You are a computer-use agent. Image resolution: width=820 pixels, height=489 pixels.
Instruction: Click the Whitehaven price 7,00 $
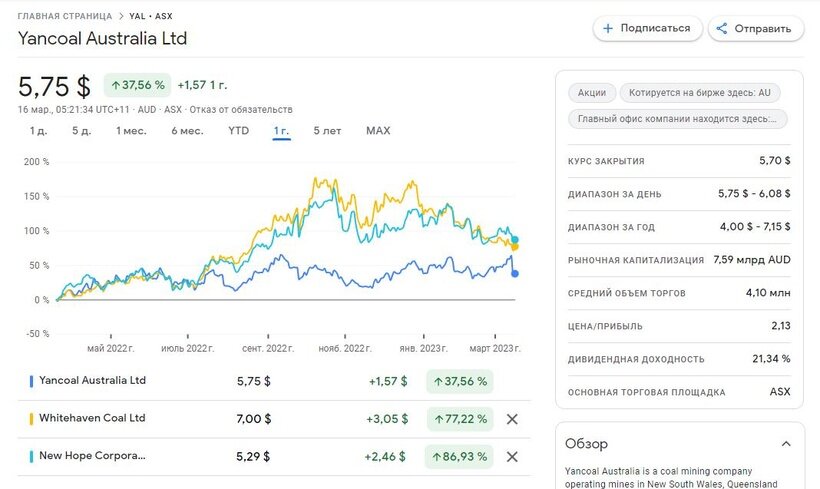tap(254, 419)
